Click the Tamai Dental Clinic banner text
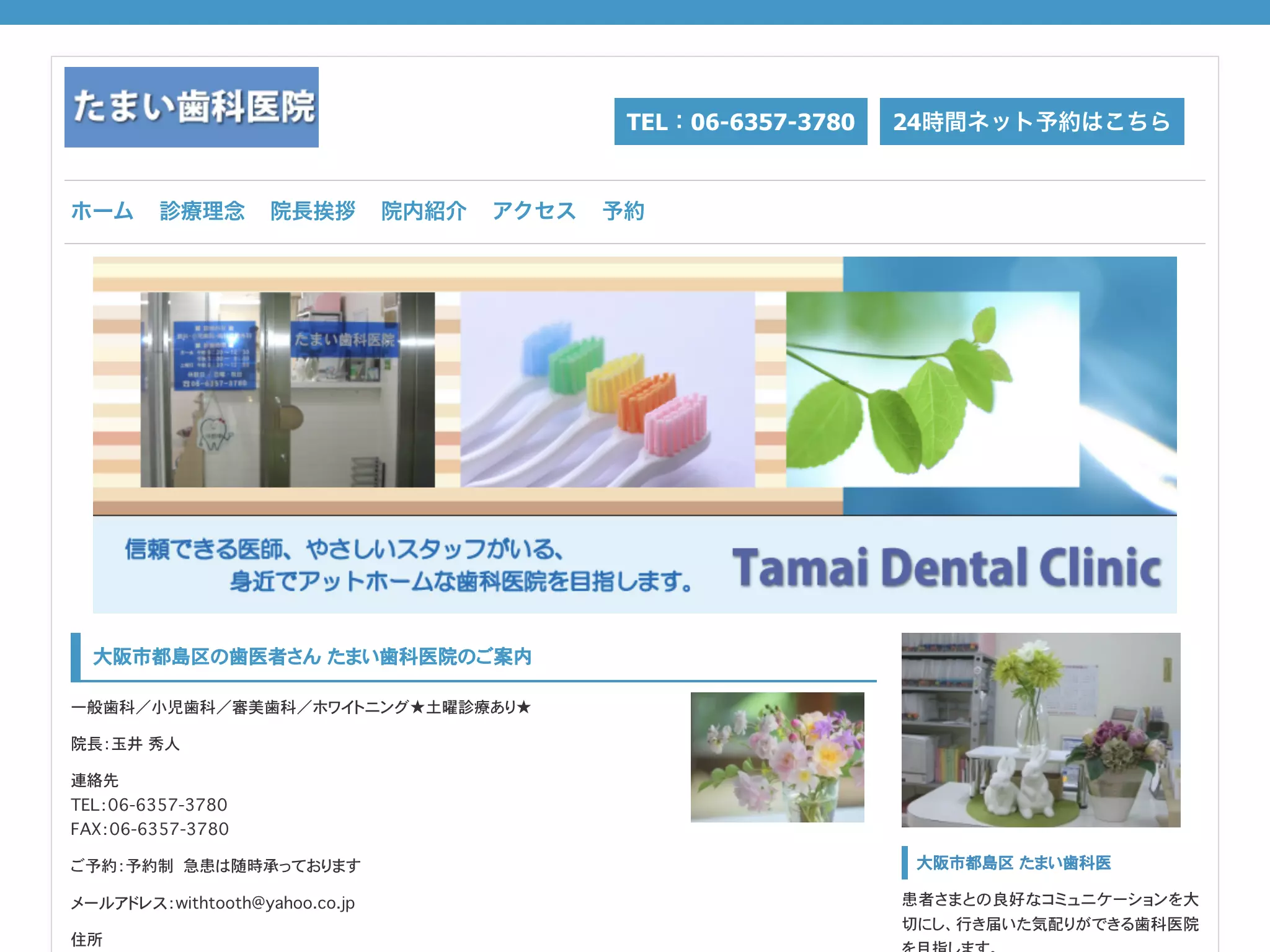 point(946,567)
